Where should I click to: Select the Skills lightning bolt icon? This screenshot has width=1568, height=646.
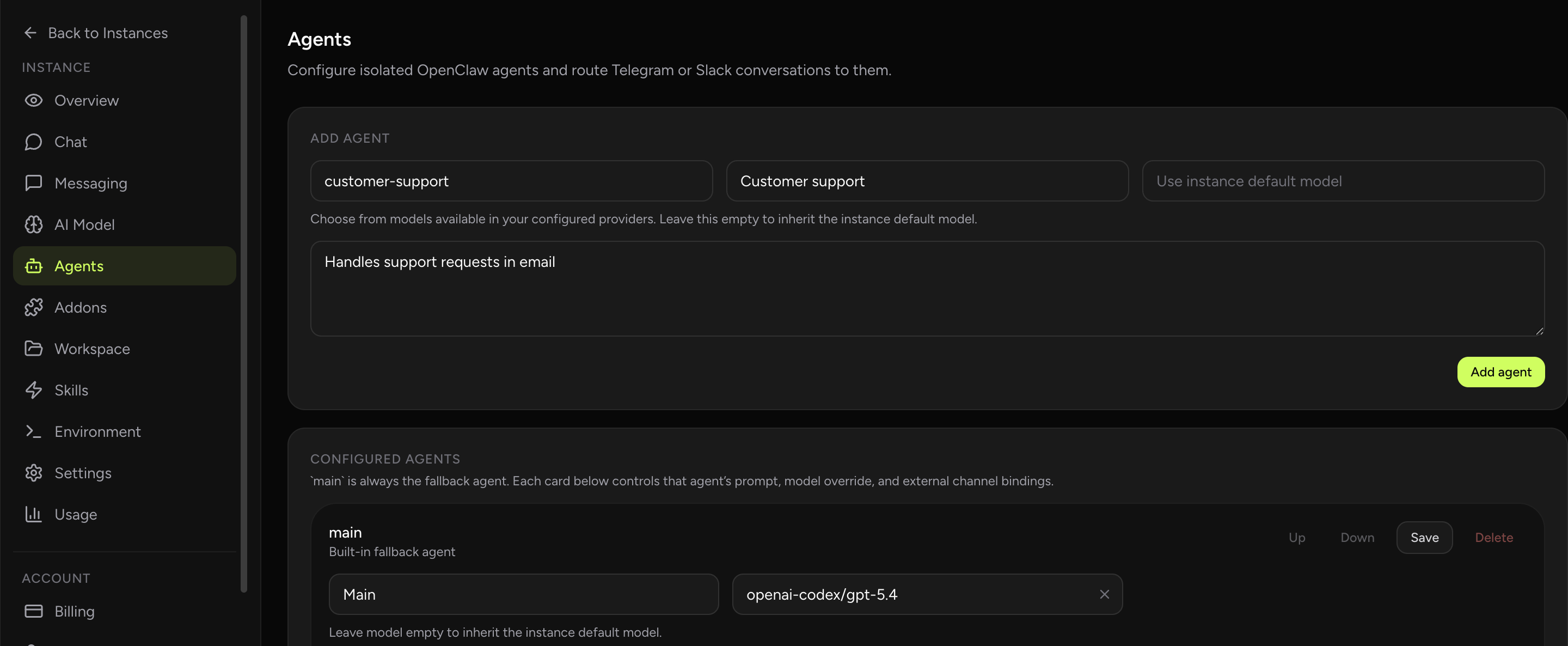coord(33,389)
